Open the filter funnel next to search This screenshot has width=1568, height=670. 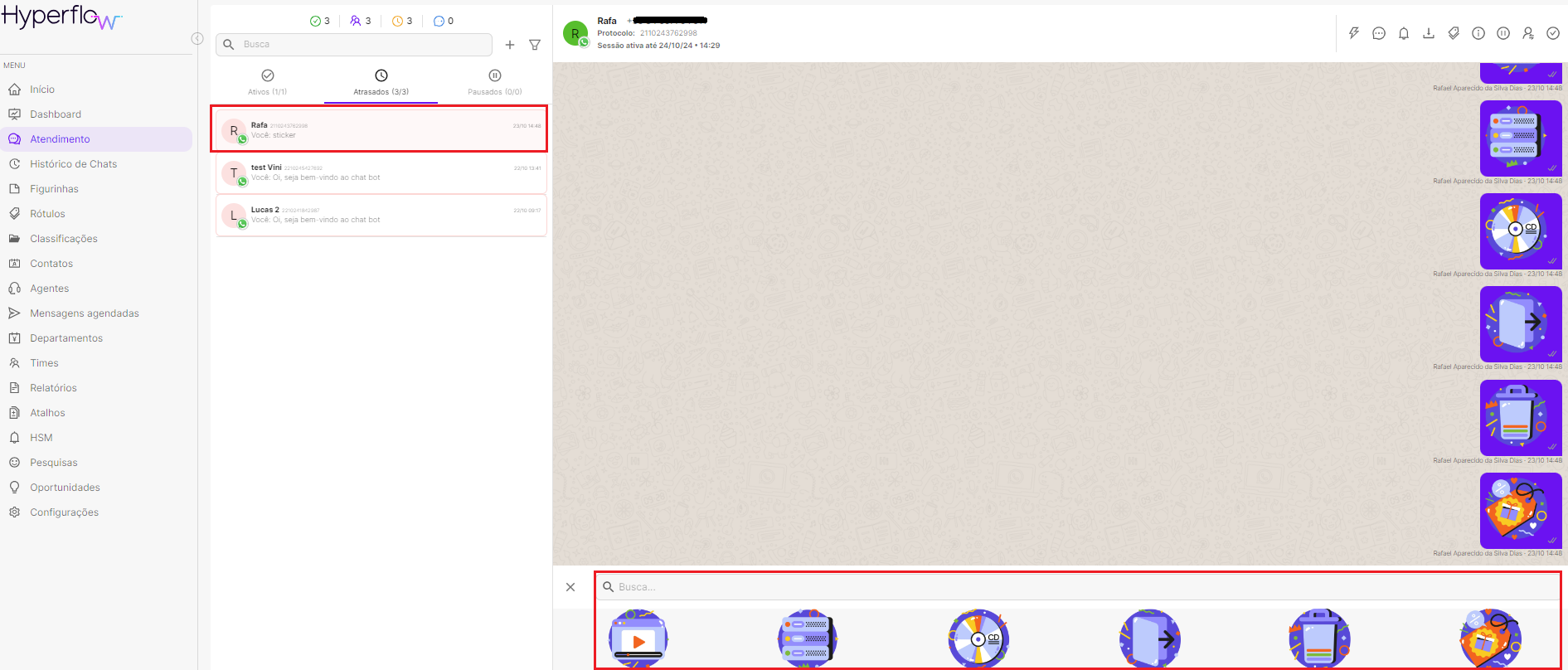pyautogui.click(x=535, y=45)
